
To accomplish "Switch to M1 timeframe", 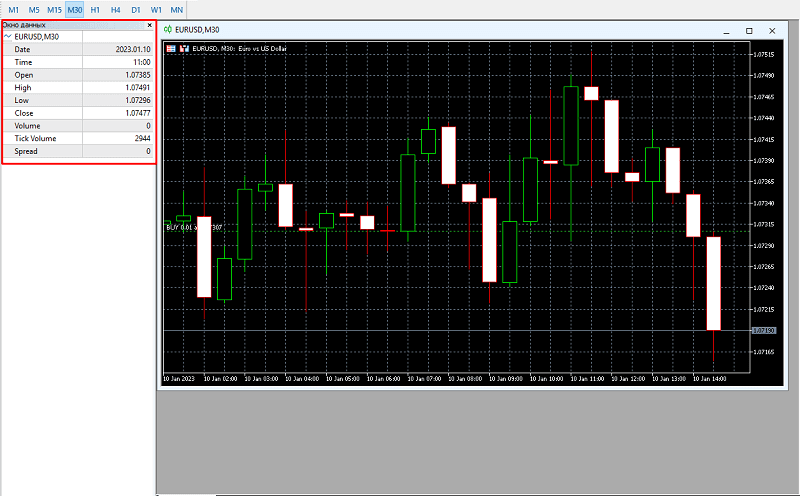I will click(14, 10).
